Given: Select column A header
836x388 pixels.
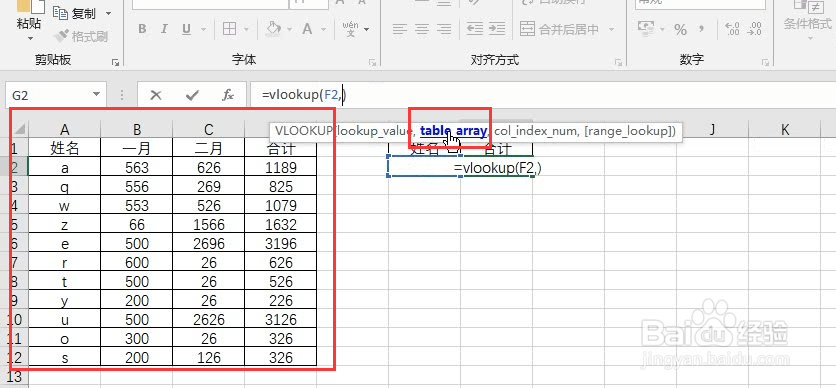Looking at the screenshot, I should (65, 129).
